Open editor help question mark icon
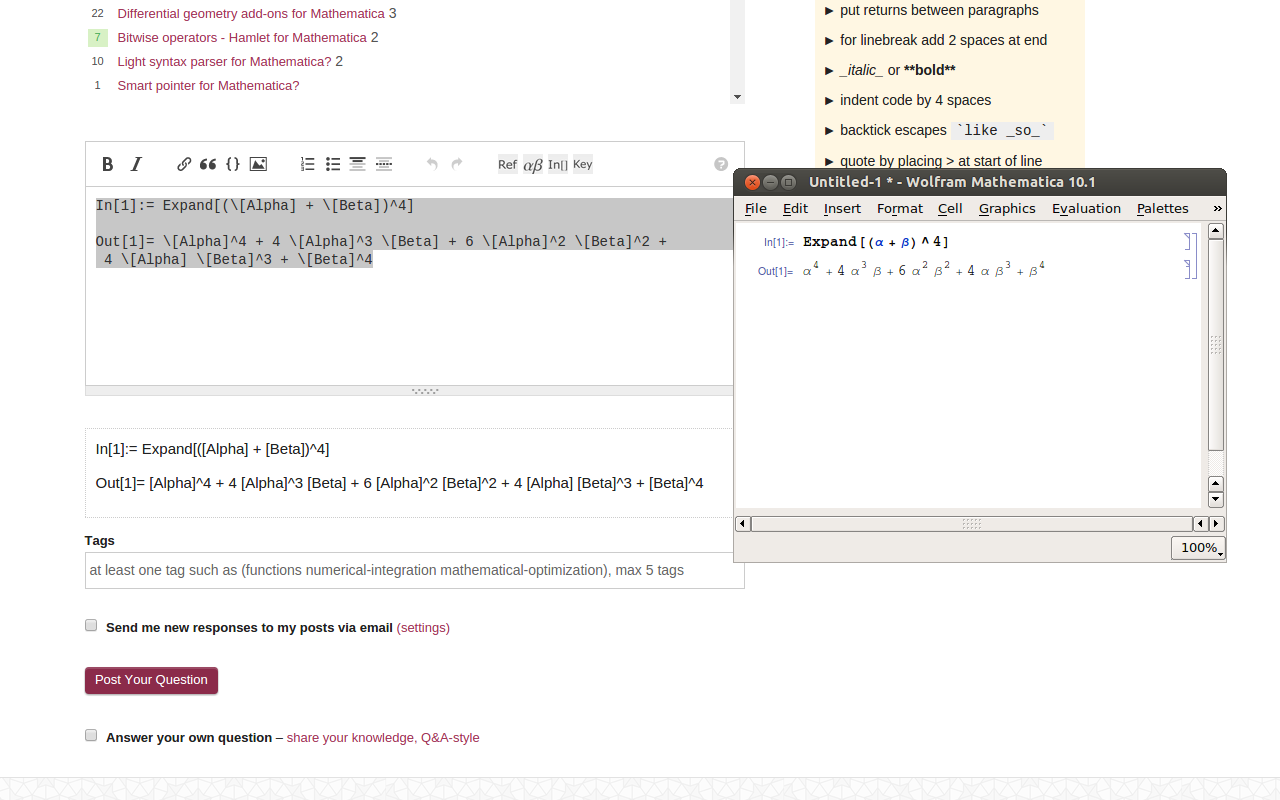The image size is (1280, 800). [x=721, y=164]
